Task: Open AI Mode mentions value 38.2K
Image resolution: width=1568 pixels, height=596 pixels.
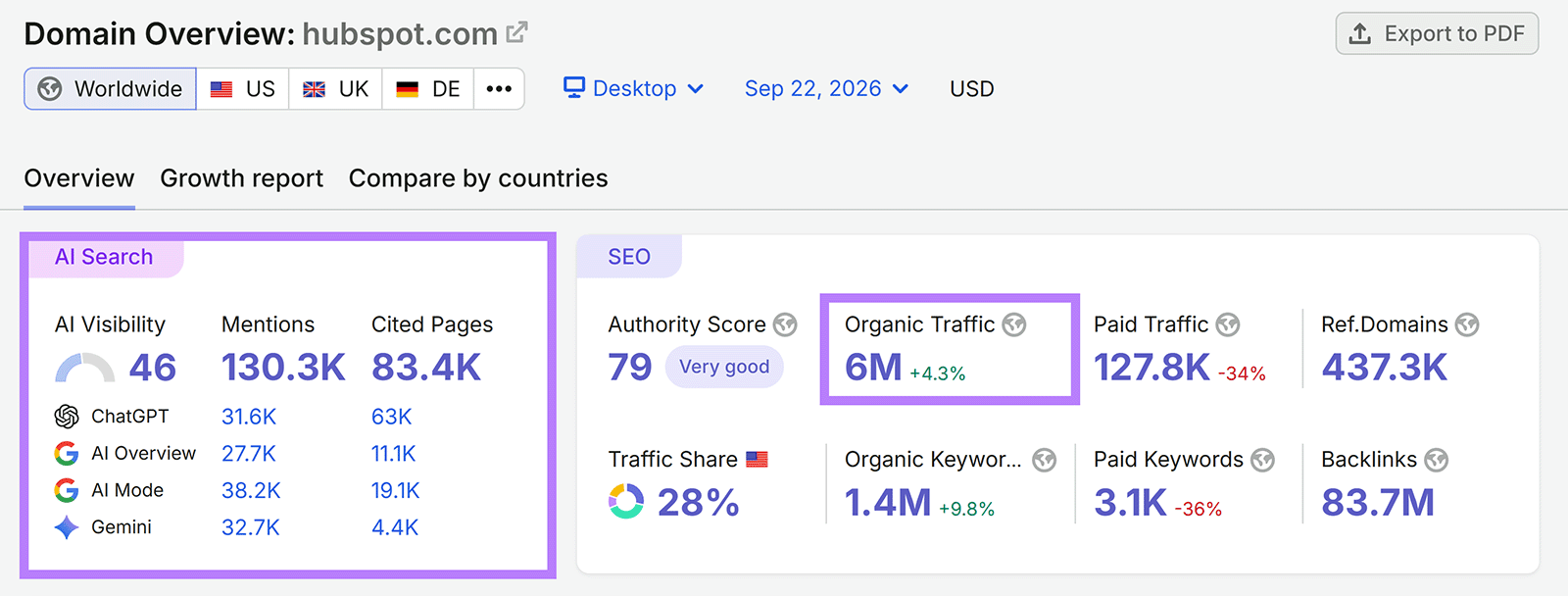Action: coord(251,490)
